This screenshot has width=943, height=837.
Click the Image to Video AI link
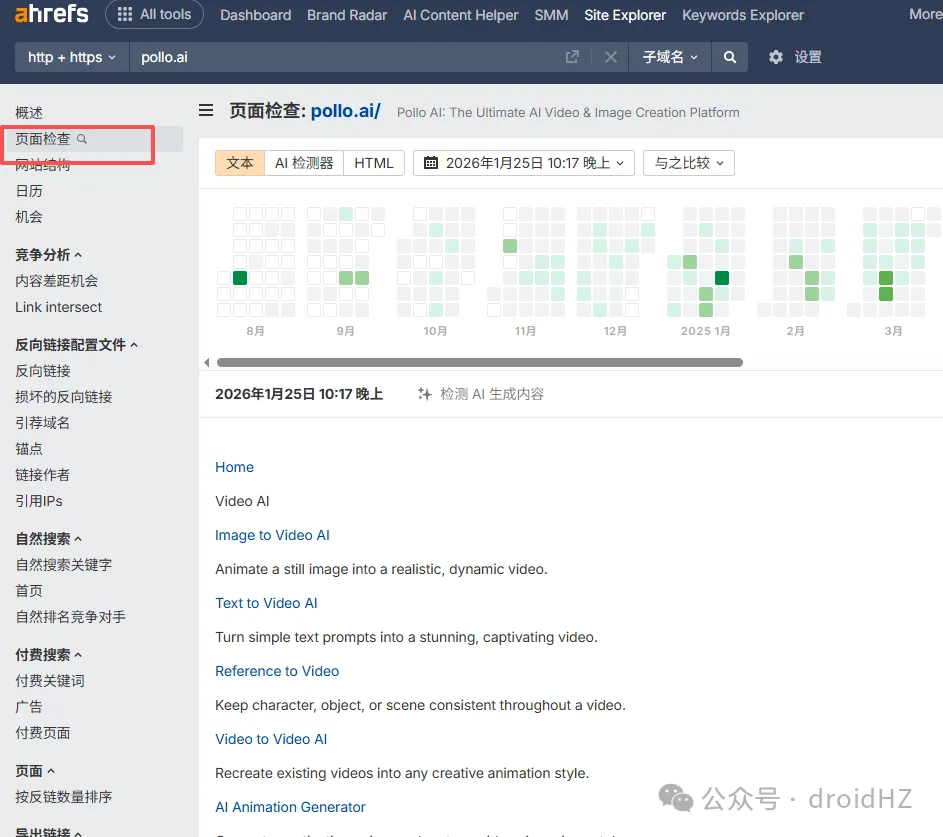[272, 535]
